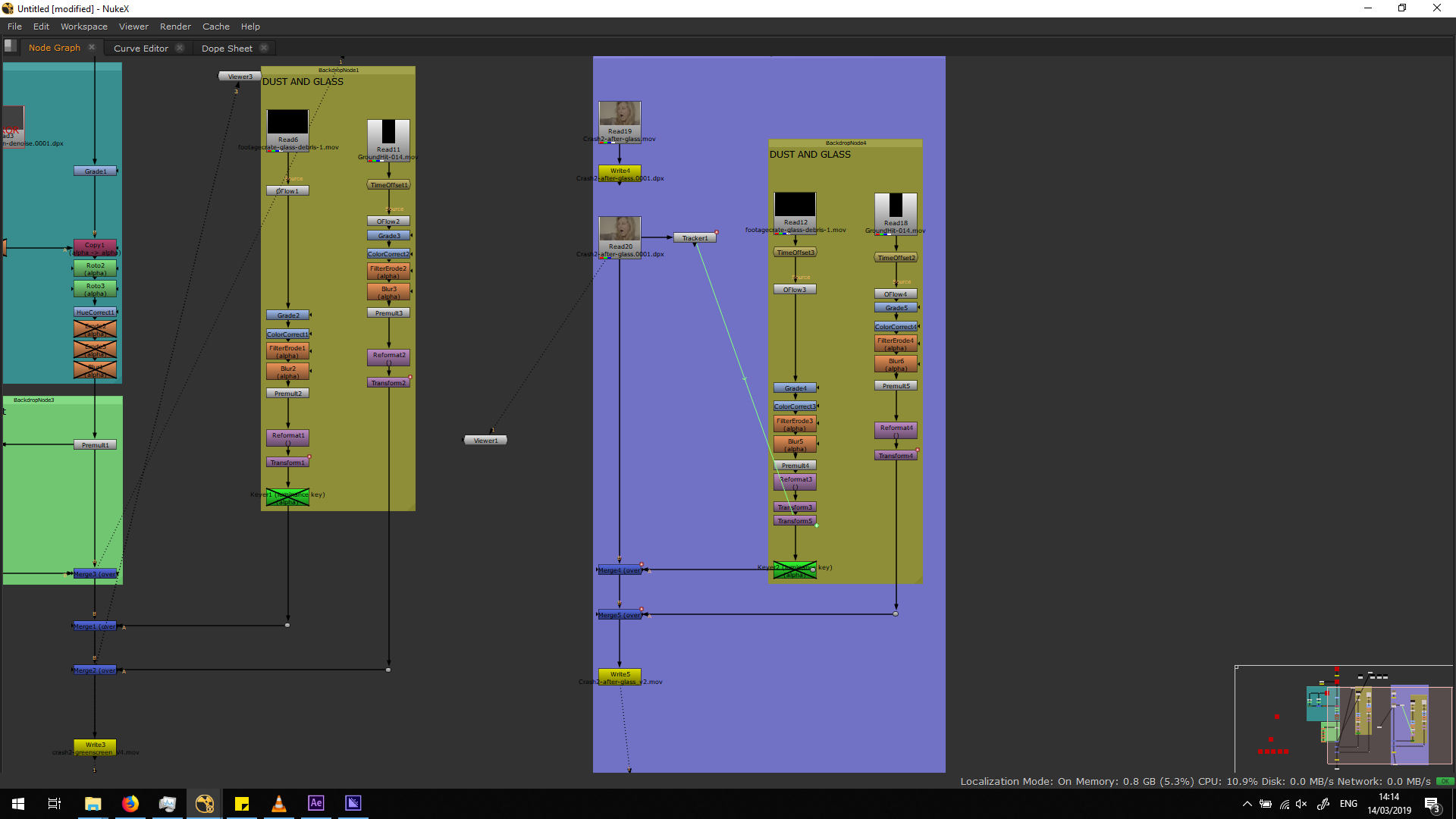Close the Curve Editor tab

pos(180,48)
